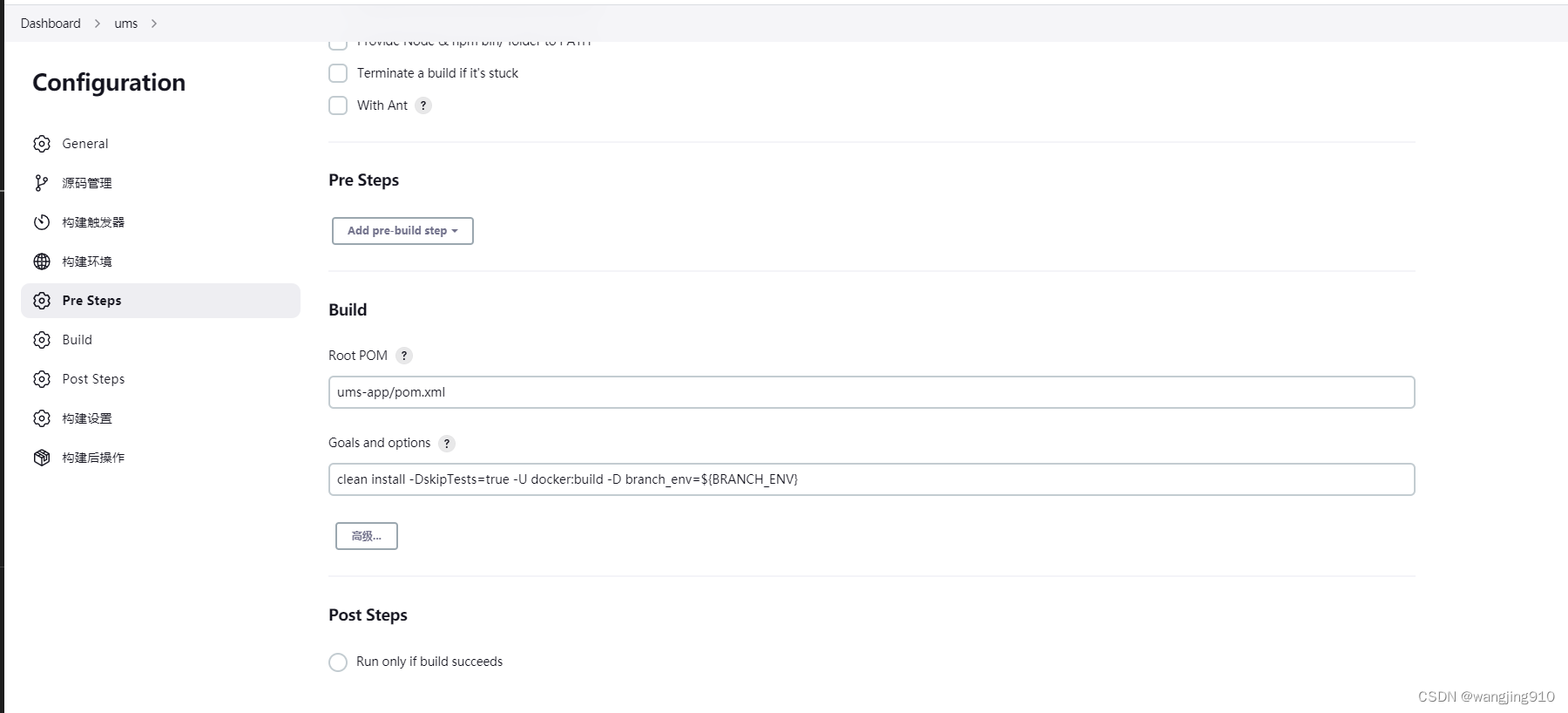Open help for Goals and options

click(x=447, y=444)
